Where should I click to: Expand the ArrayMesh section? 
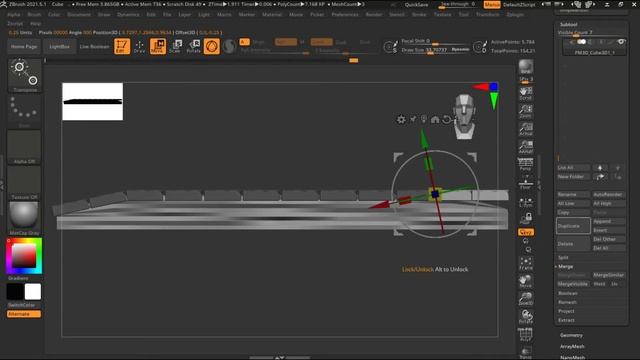572,346
